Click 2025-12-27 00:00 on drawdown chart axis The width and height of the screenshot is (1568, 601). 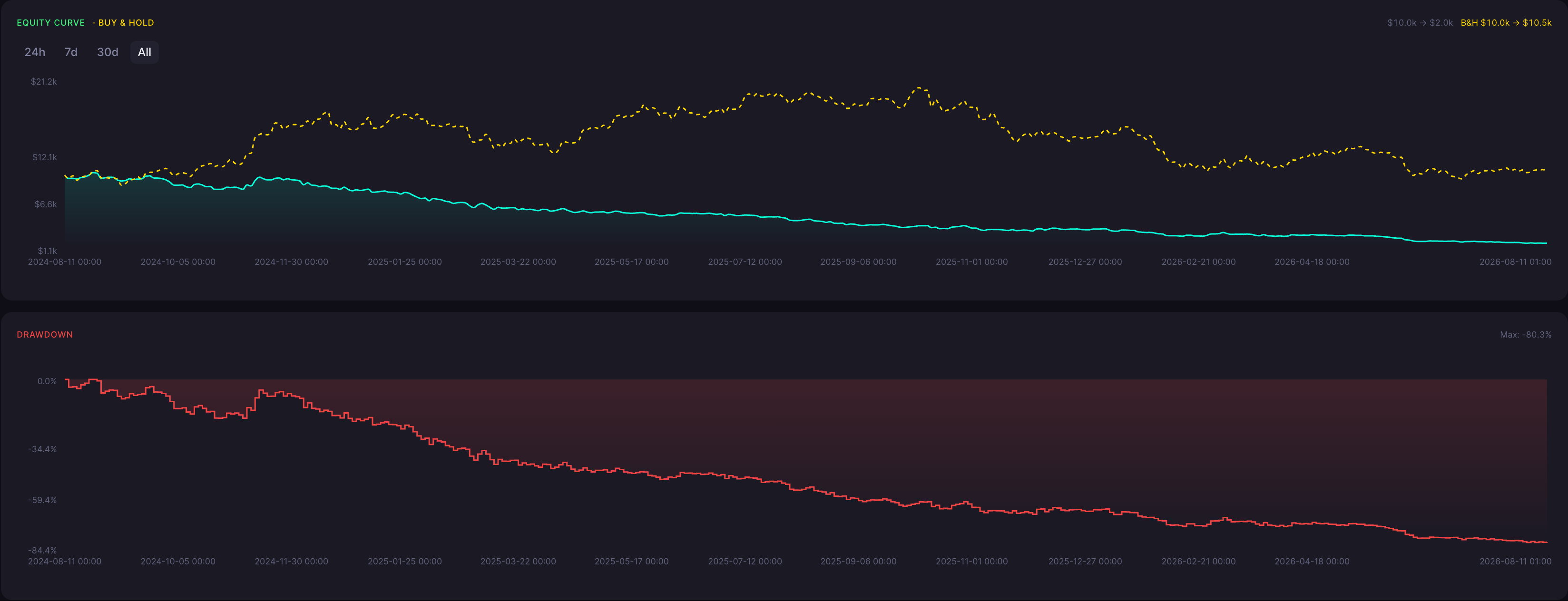pyautogui.click(x=1085, y=562)
